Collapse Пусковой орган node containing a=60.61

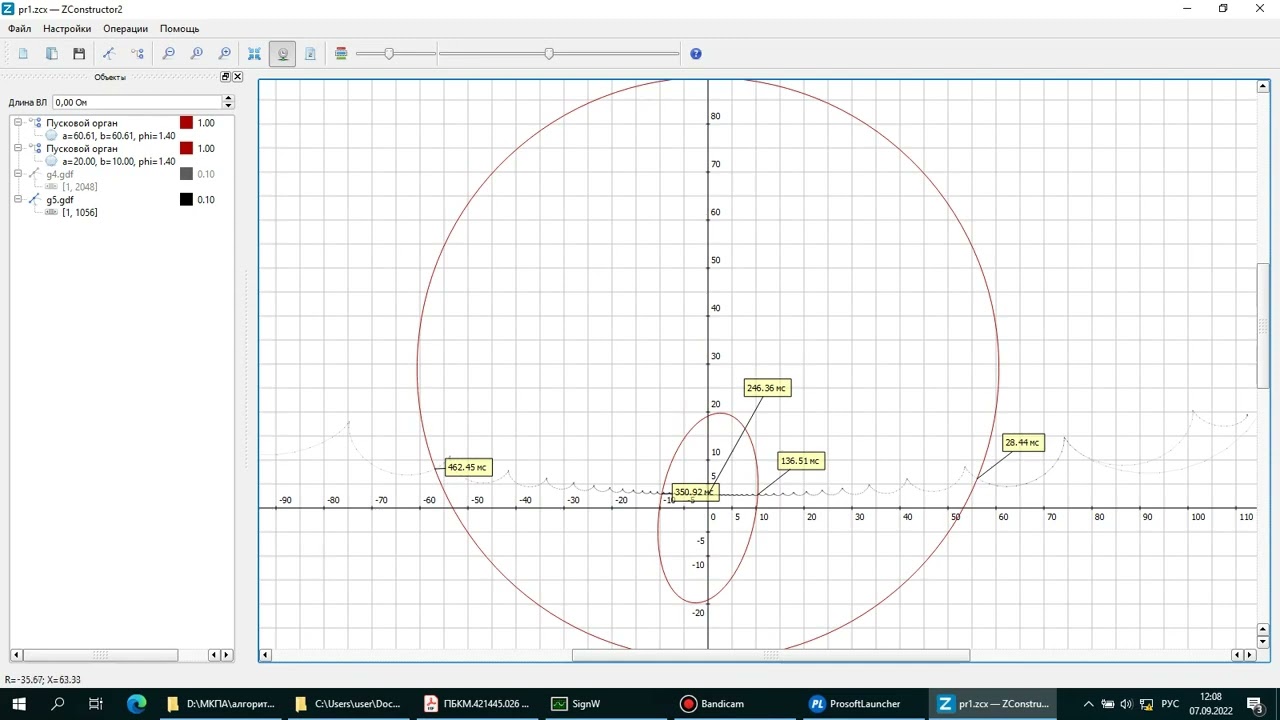(x=18, y=123)
